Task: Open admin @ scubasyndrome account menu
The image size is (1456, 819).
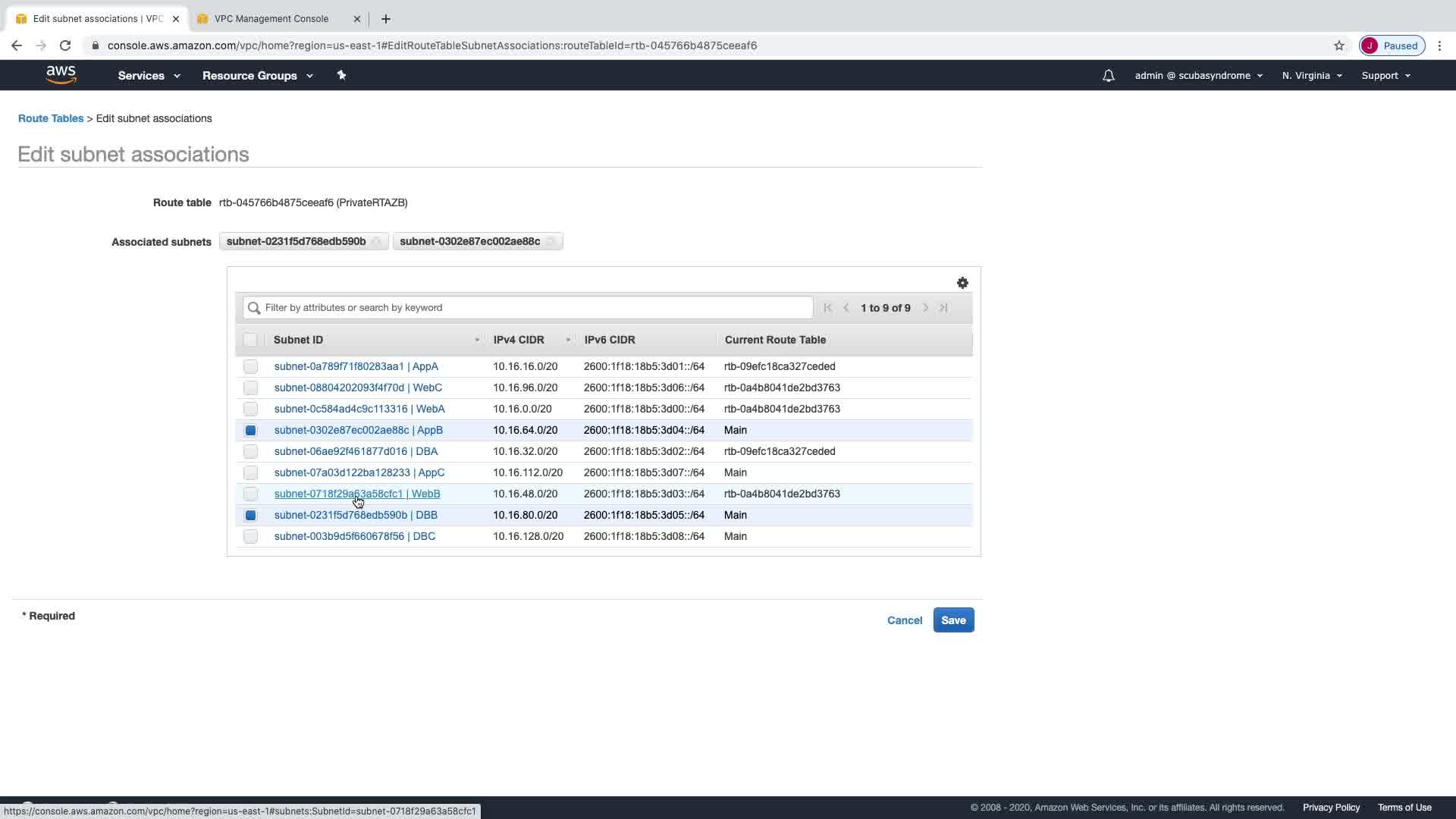Action: [1198, 76]
